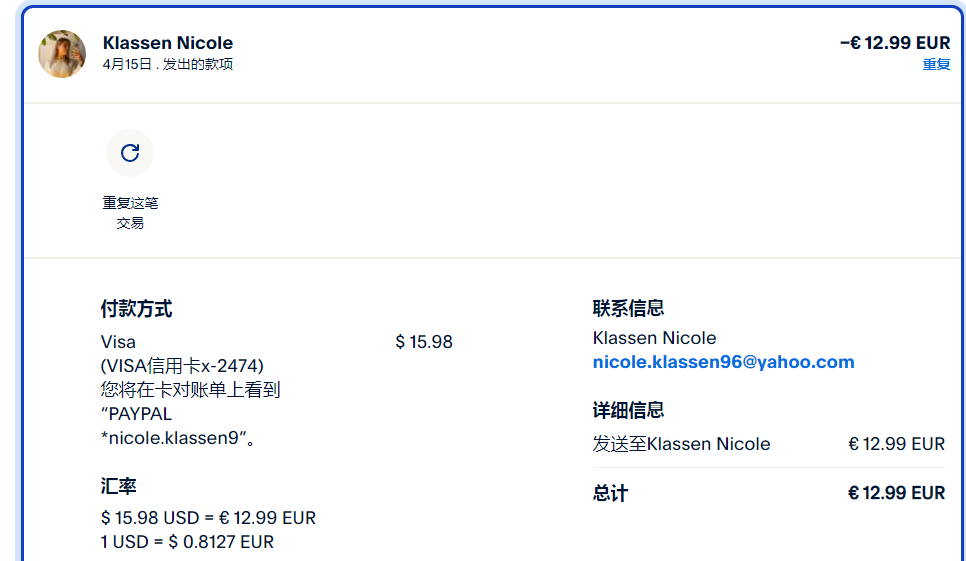Click the 重复这笔交易 label

coord(130,212)
